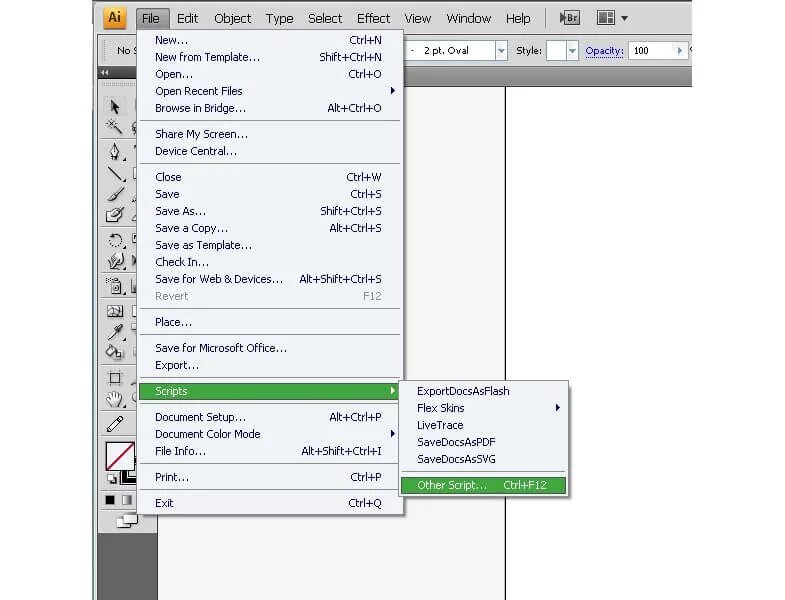Screen dimensions: 785x600
Task: Click the solid Color mode button
Action: tap(110, 500)
